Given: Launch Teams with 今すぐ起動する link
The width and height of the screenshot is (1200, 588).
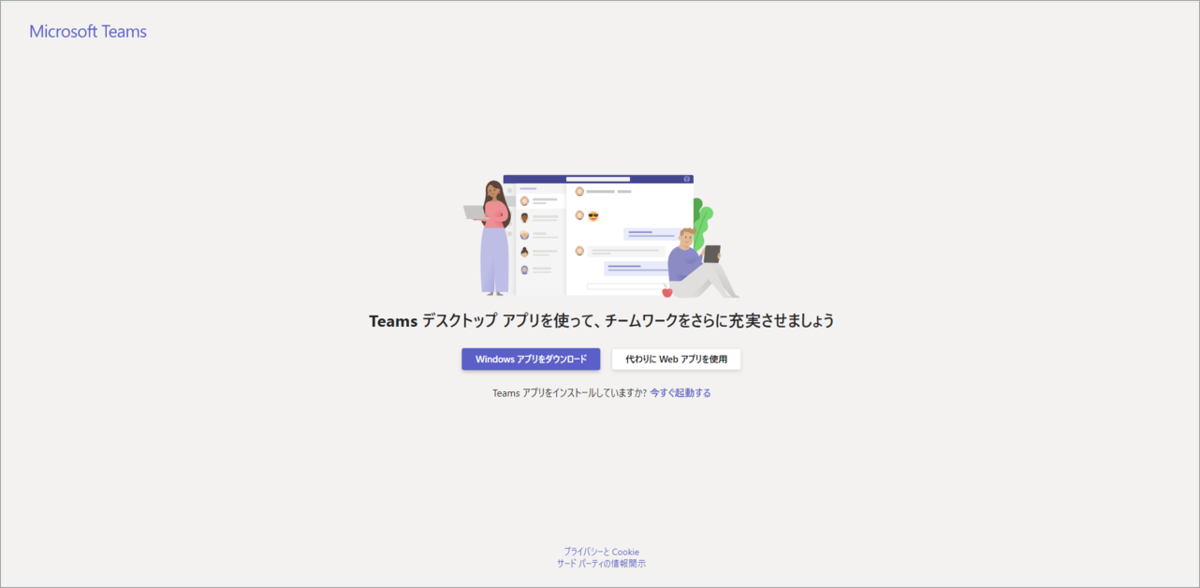Looking at the screenshot, I should pyautogui.click(x=680, y=393).
